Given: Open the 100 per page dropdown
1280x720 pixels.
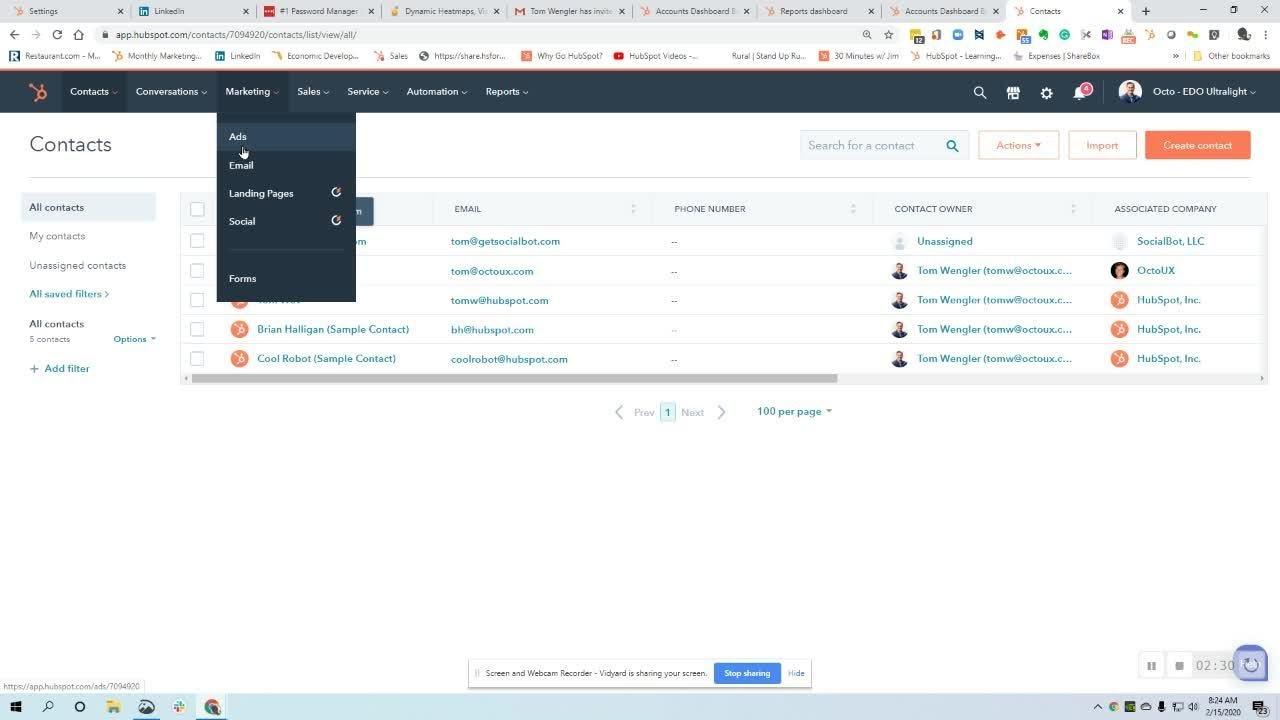Looking at the screenshot, I should coord(794,412).
